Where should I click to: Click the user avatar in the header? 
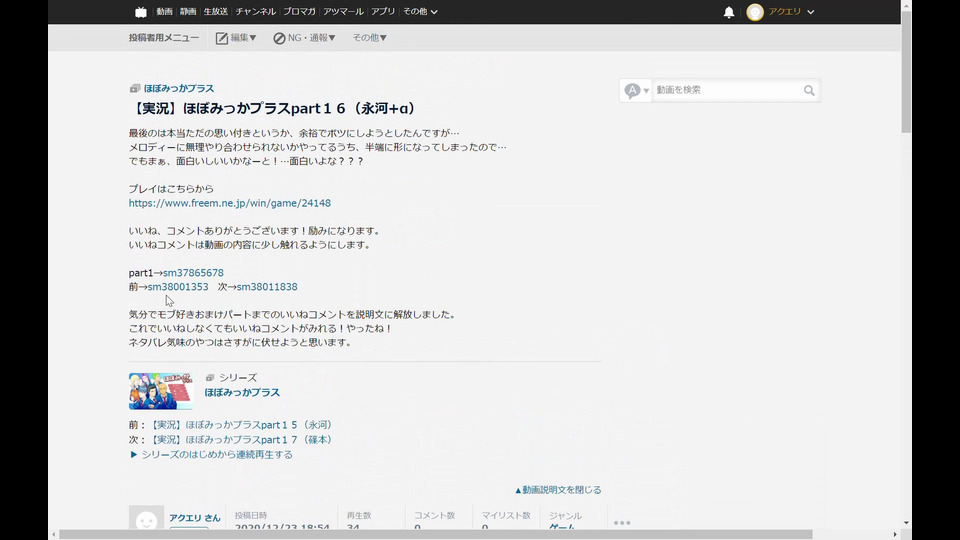(755, 12)
